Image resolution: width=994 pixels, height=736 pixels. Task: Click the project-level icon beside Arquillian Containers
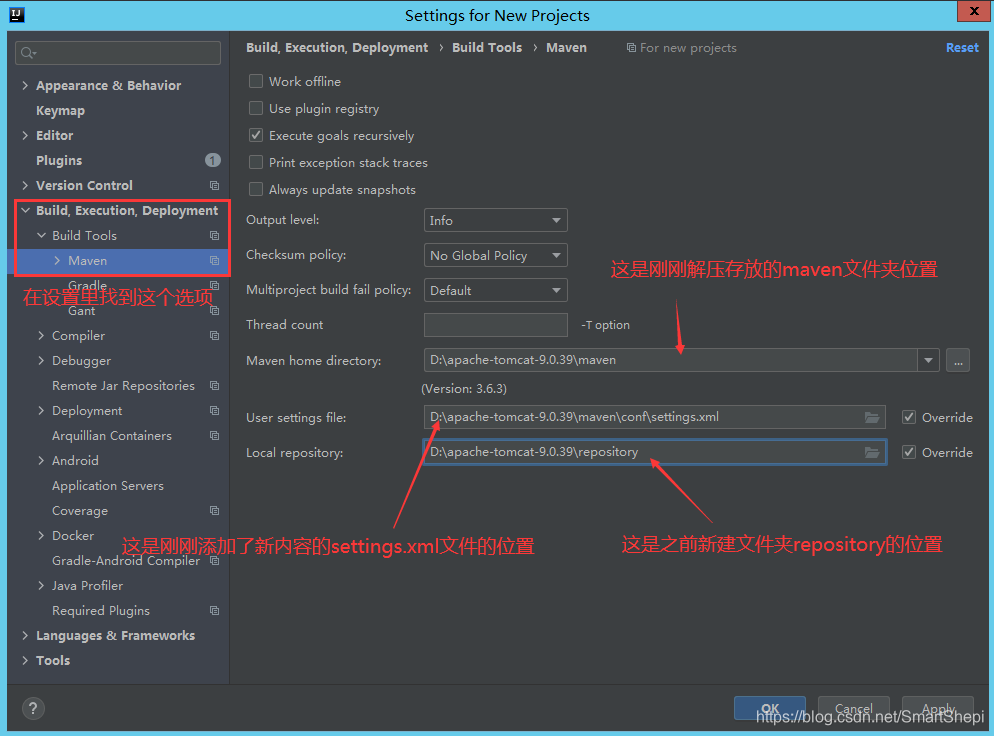tap(214, 436)
